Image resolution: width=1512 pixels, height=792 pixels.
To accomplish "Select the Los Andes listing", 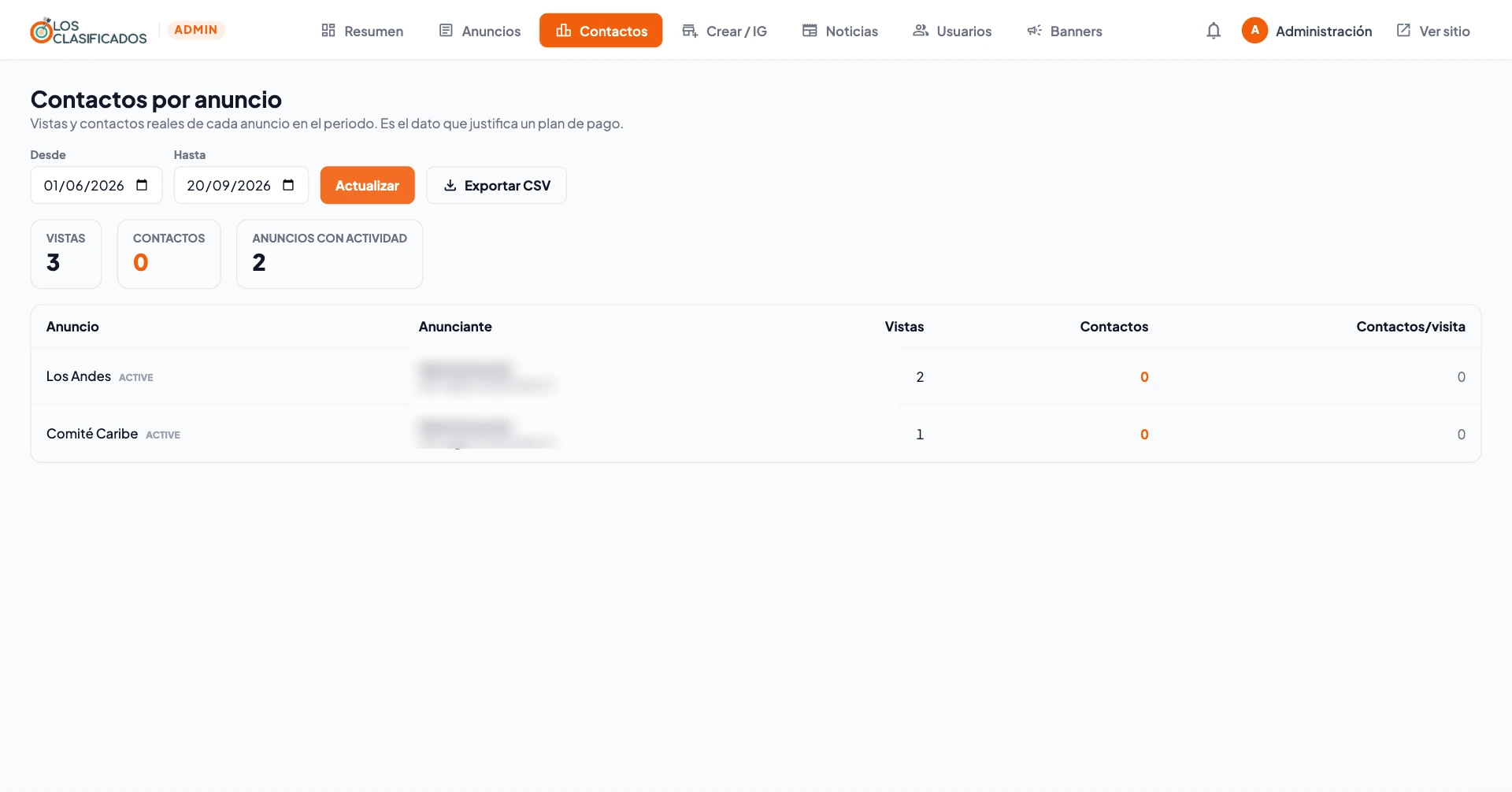I will point(79,376).
